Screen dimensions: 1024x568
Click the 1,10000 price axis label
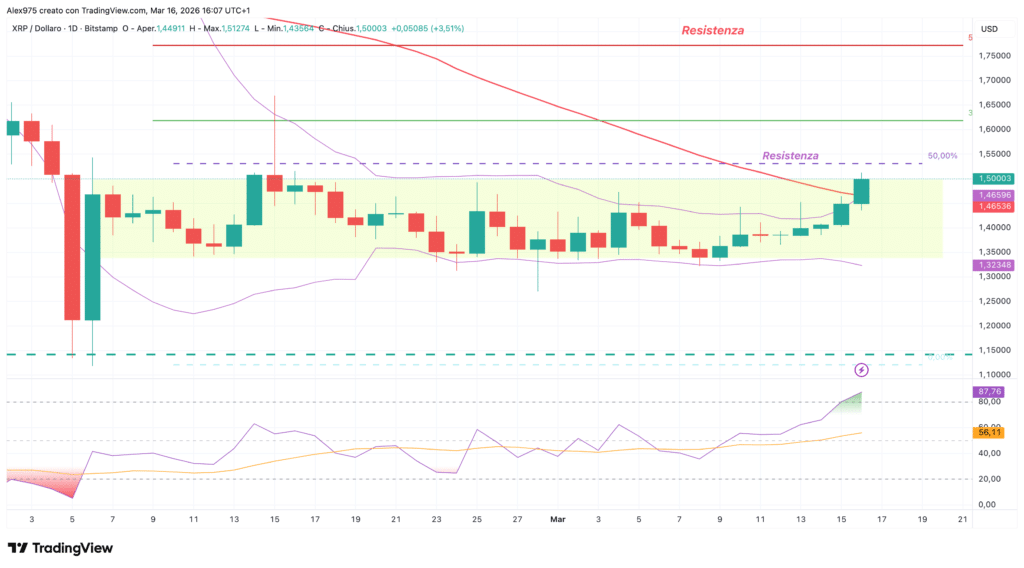(x=995, y=375)
